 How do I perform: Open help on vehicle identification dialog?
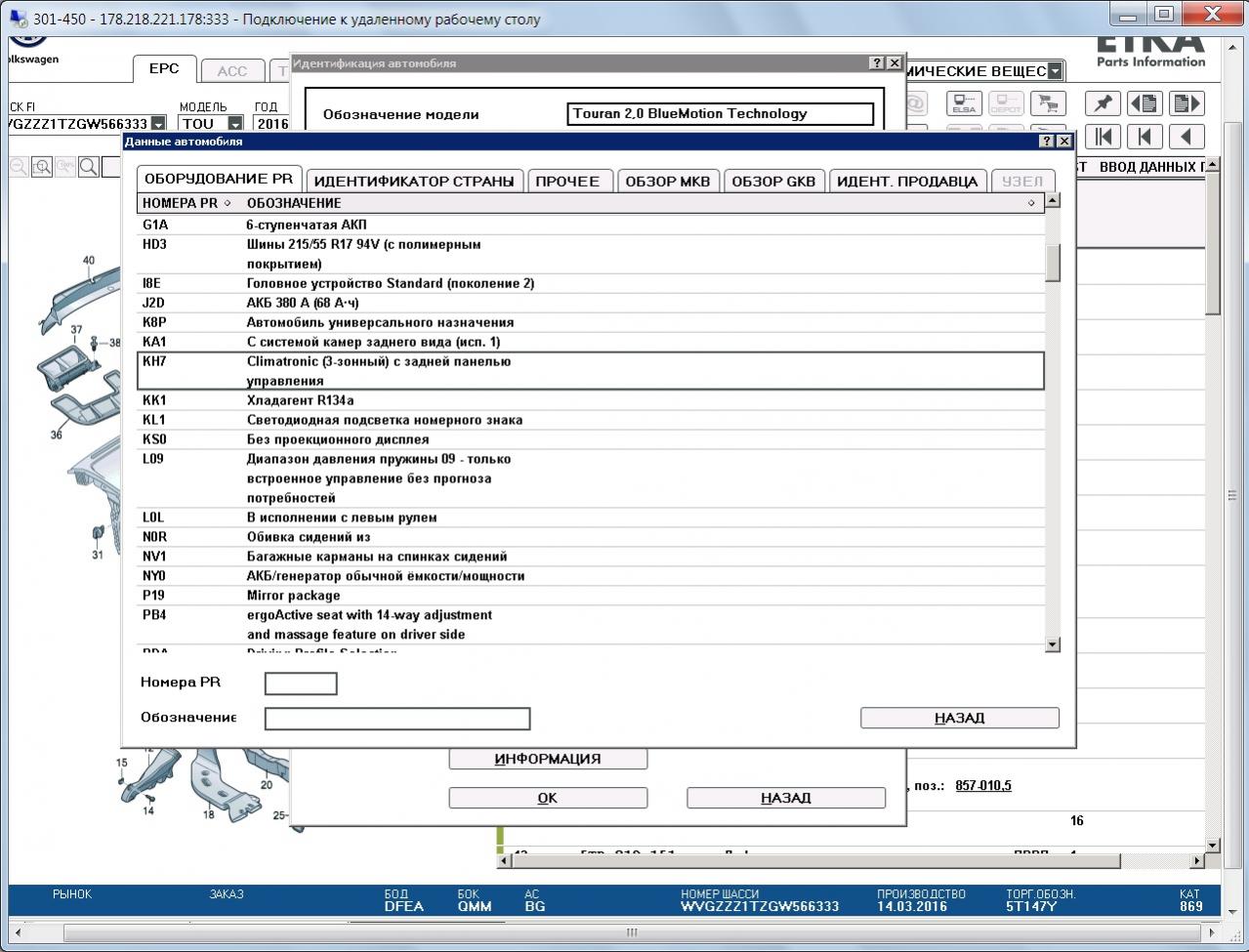tap(877, 62)
